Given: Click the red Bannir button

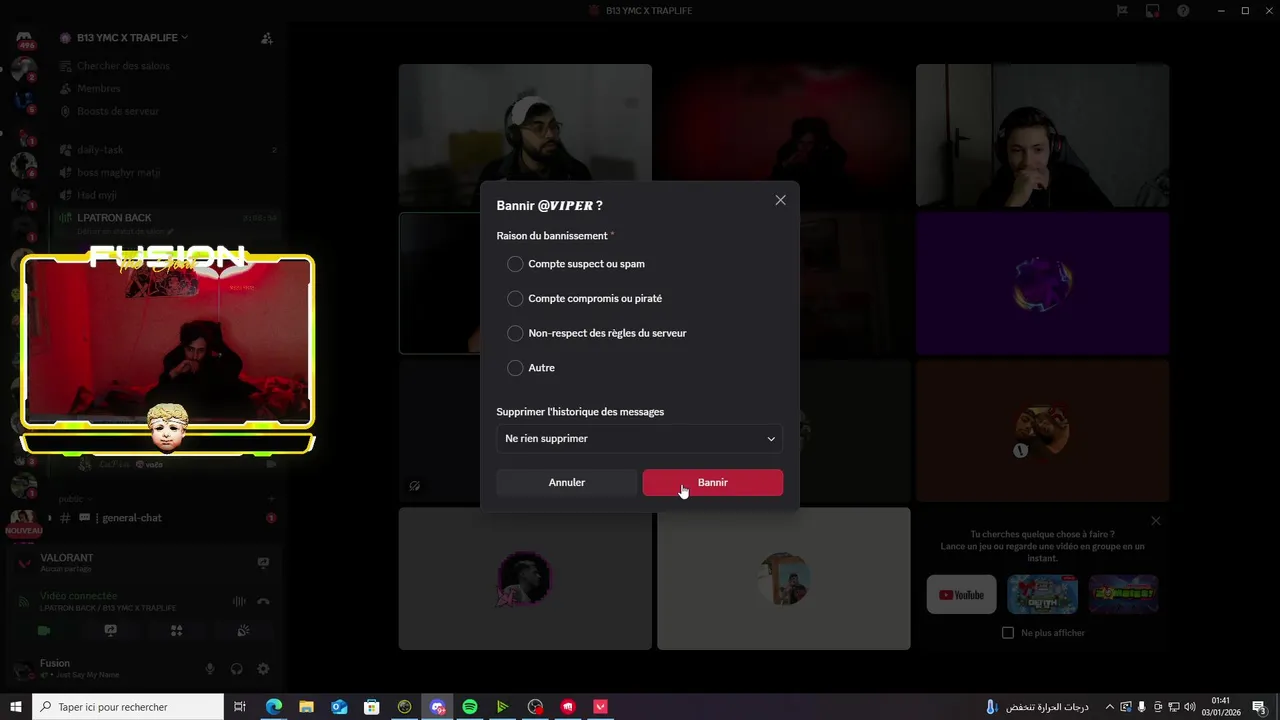Looking at the screenshot, I should point(713,483).
